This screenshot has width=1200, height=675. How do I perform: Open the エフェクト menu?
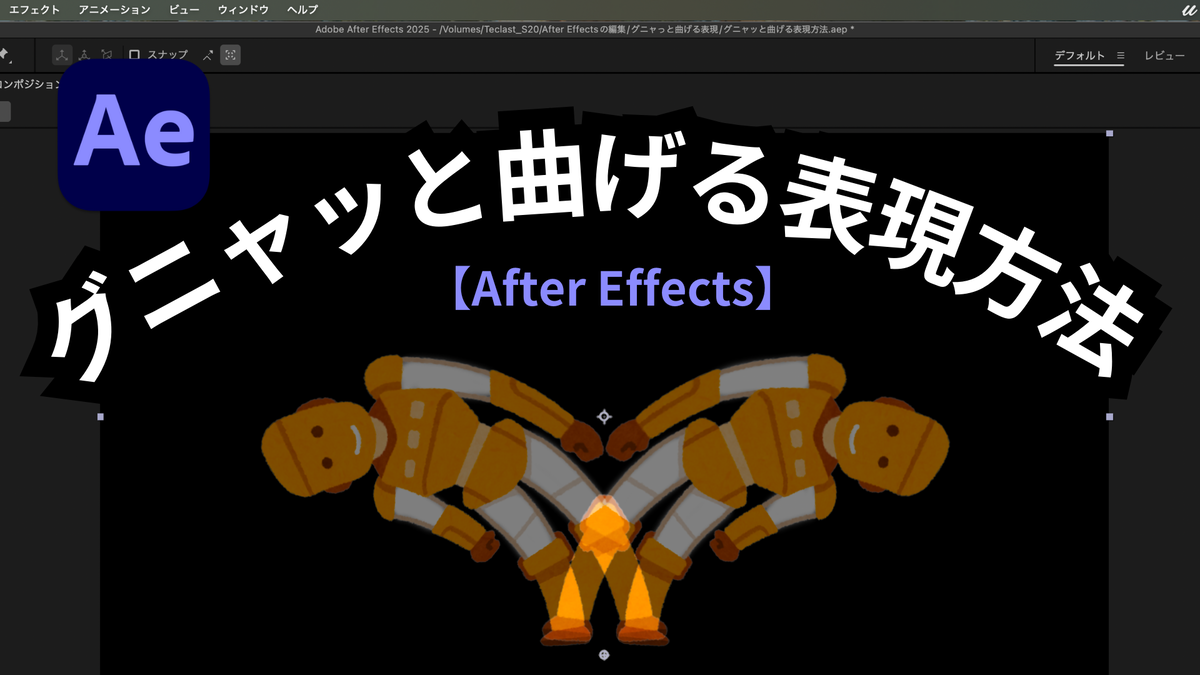33,9
